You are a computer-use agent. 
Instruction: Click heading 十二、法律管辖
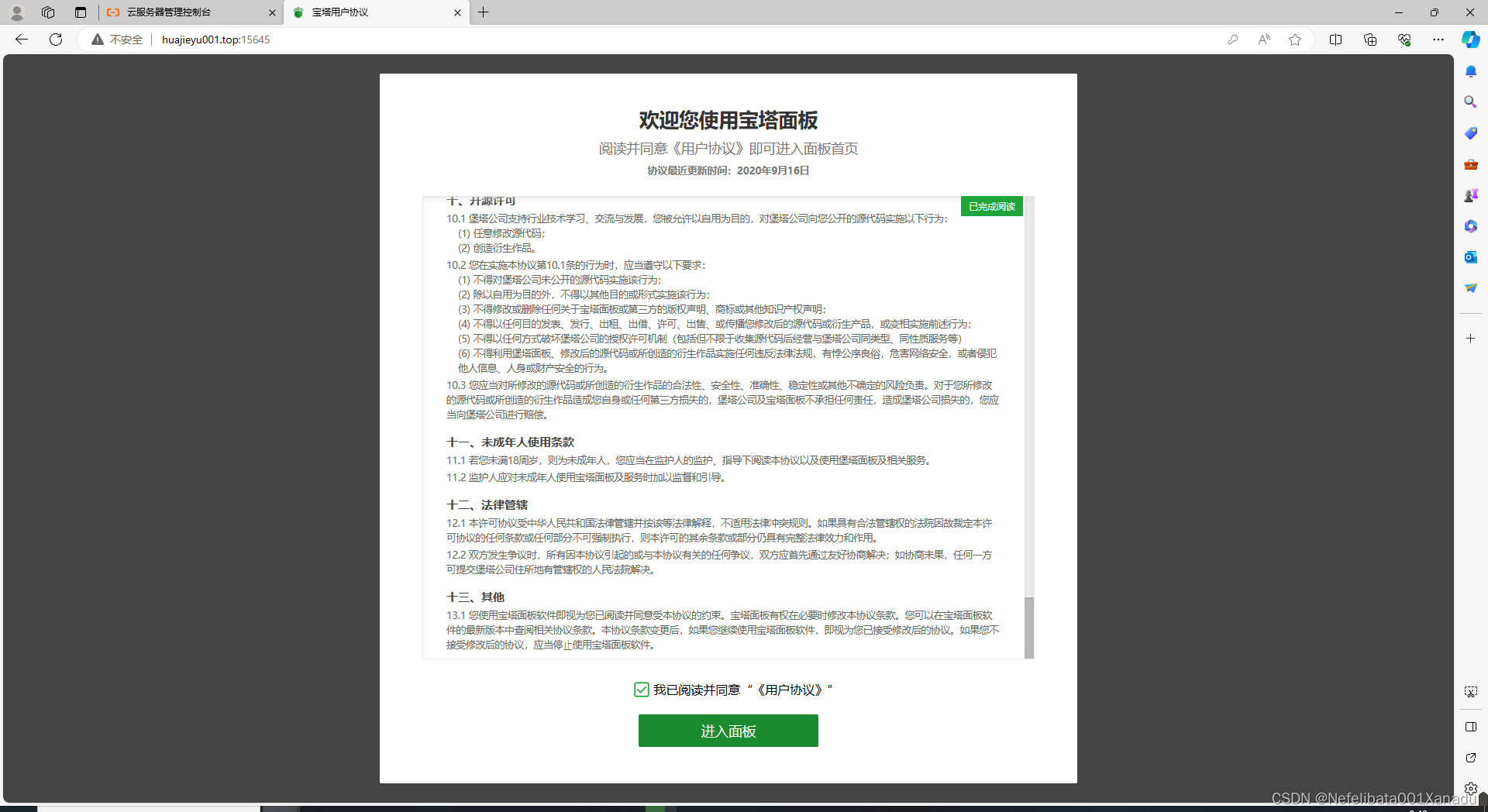tap(487, 505)
